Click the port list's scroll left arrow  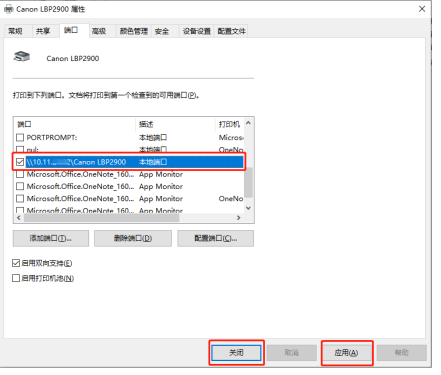pyautogui.click(x=19, y=218)
